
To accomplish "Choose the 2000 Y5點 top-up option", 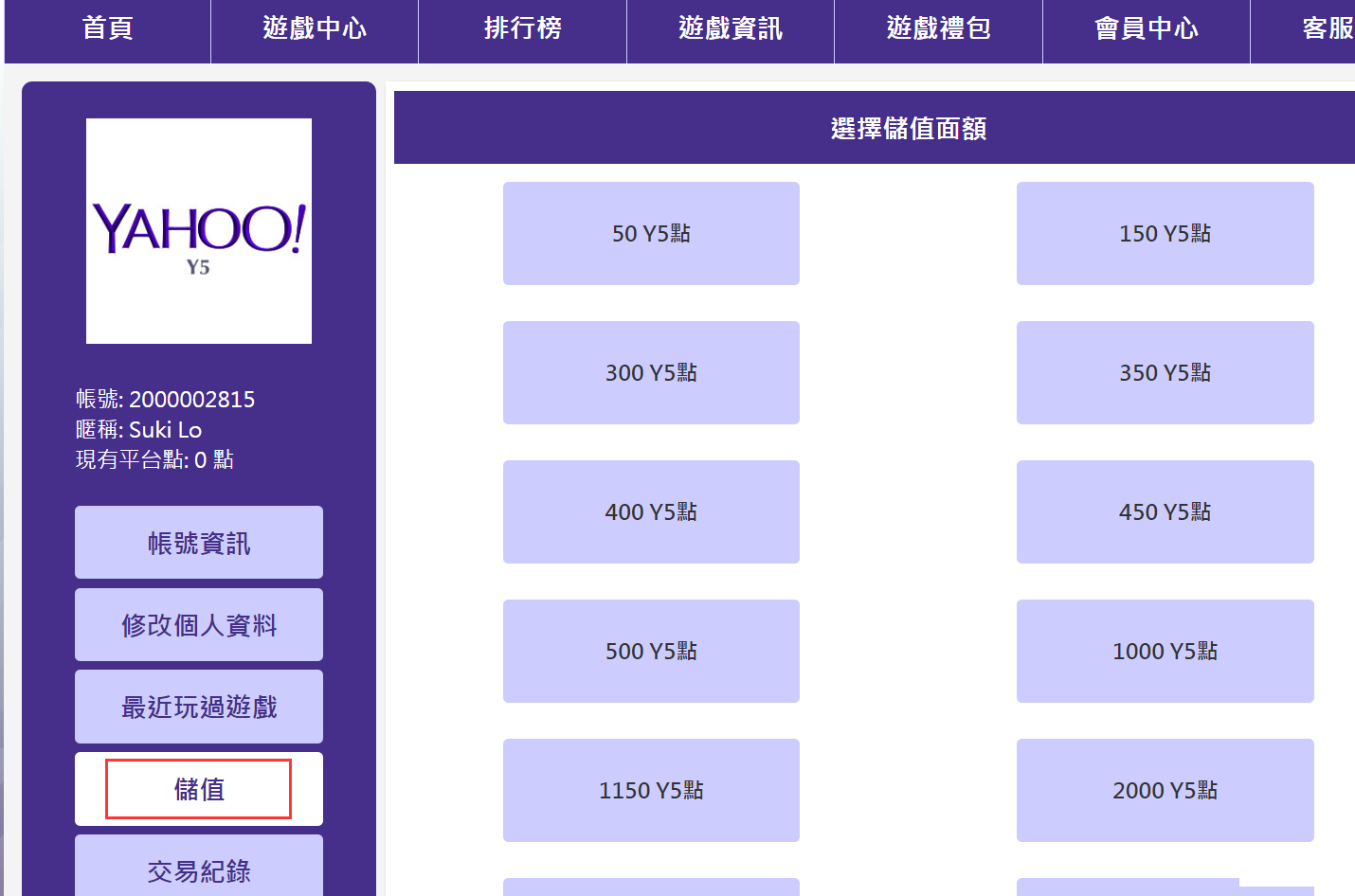I will (x=1165, y=790).
